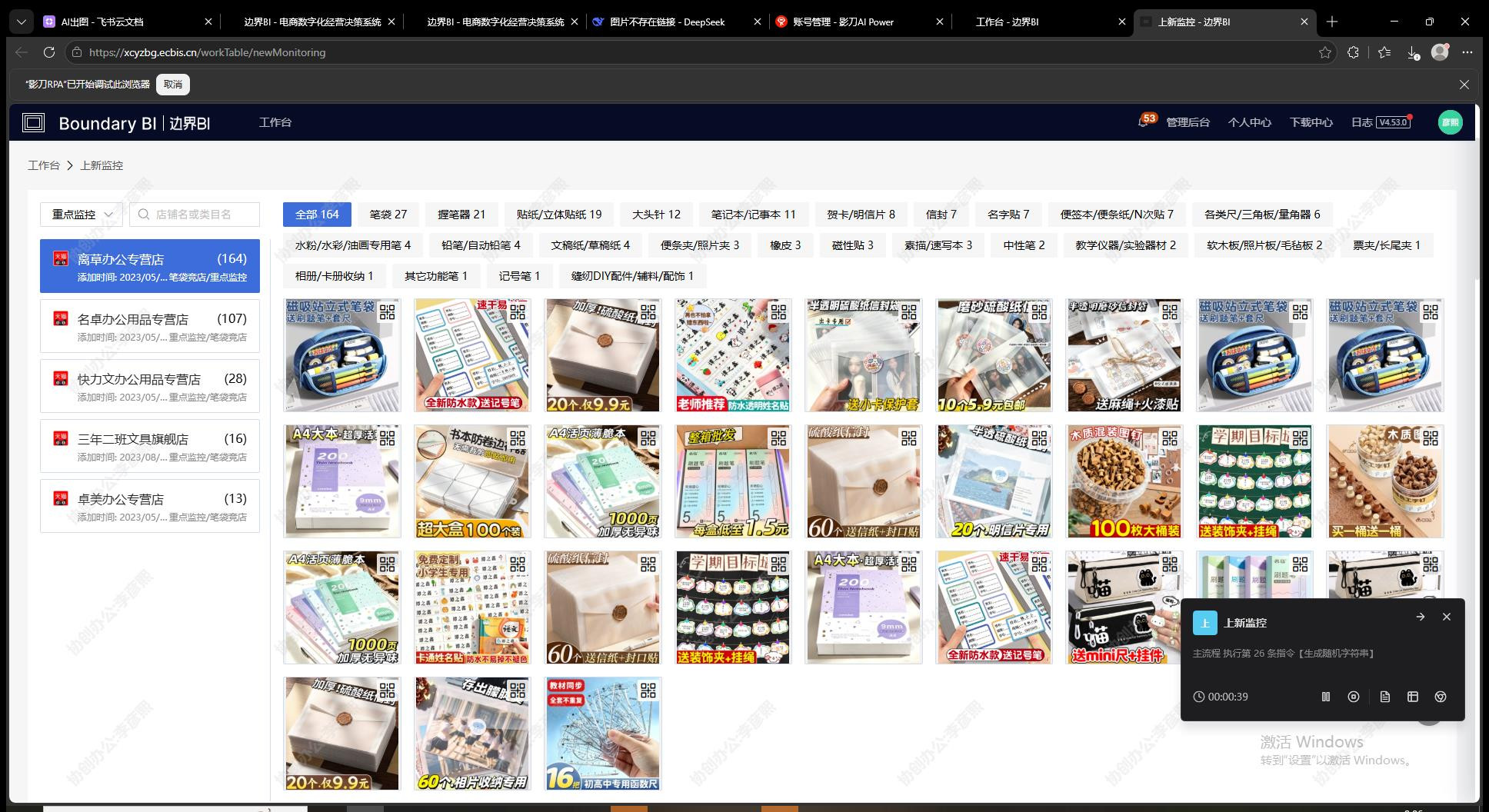Screen dimensions: 1489x812
Task: Go back using the browser back arrow
Action: tap(22, 52)
